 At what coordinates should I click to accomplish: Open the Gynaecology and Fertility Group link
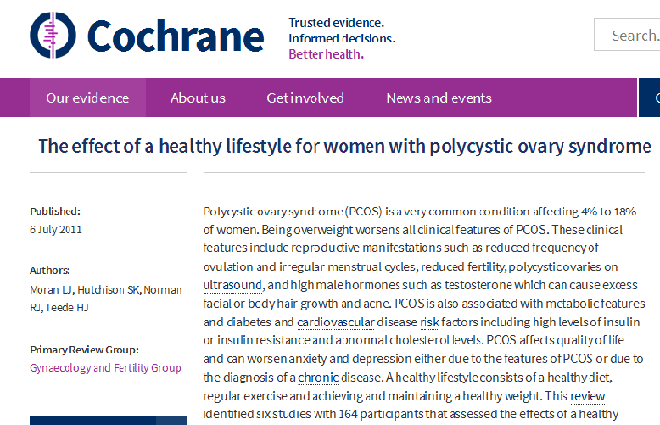click(106, 368)
